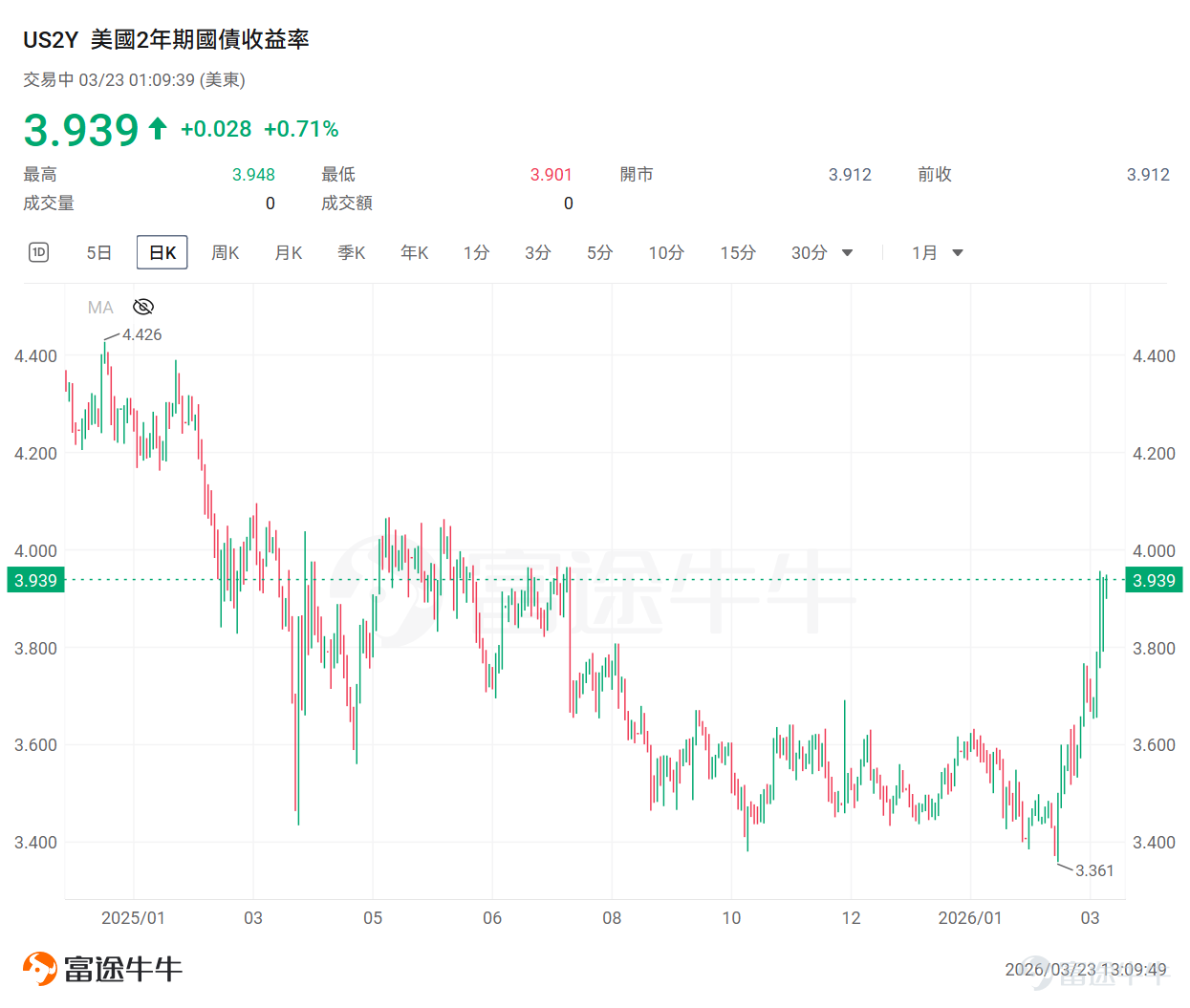Screen dimensions: 1190x1008
Task: Click the 2026/01 date axis label
Action: [x=970, y=917]
